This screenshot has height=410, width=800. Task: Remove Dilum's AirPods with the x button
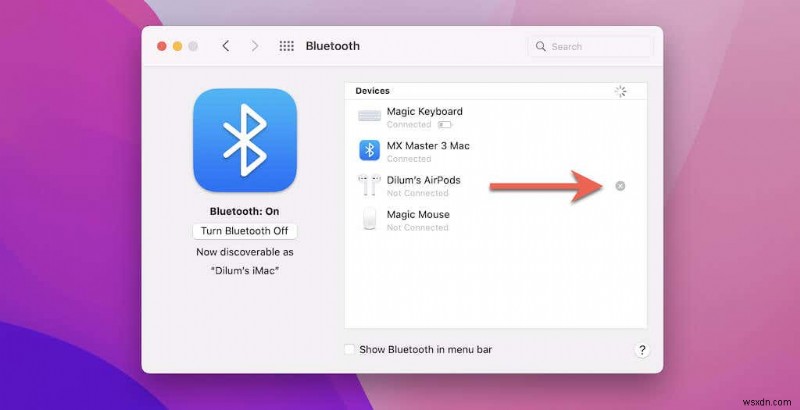coord(620,186)
